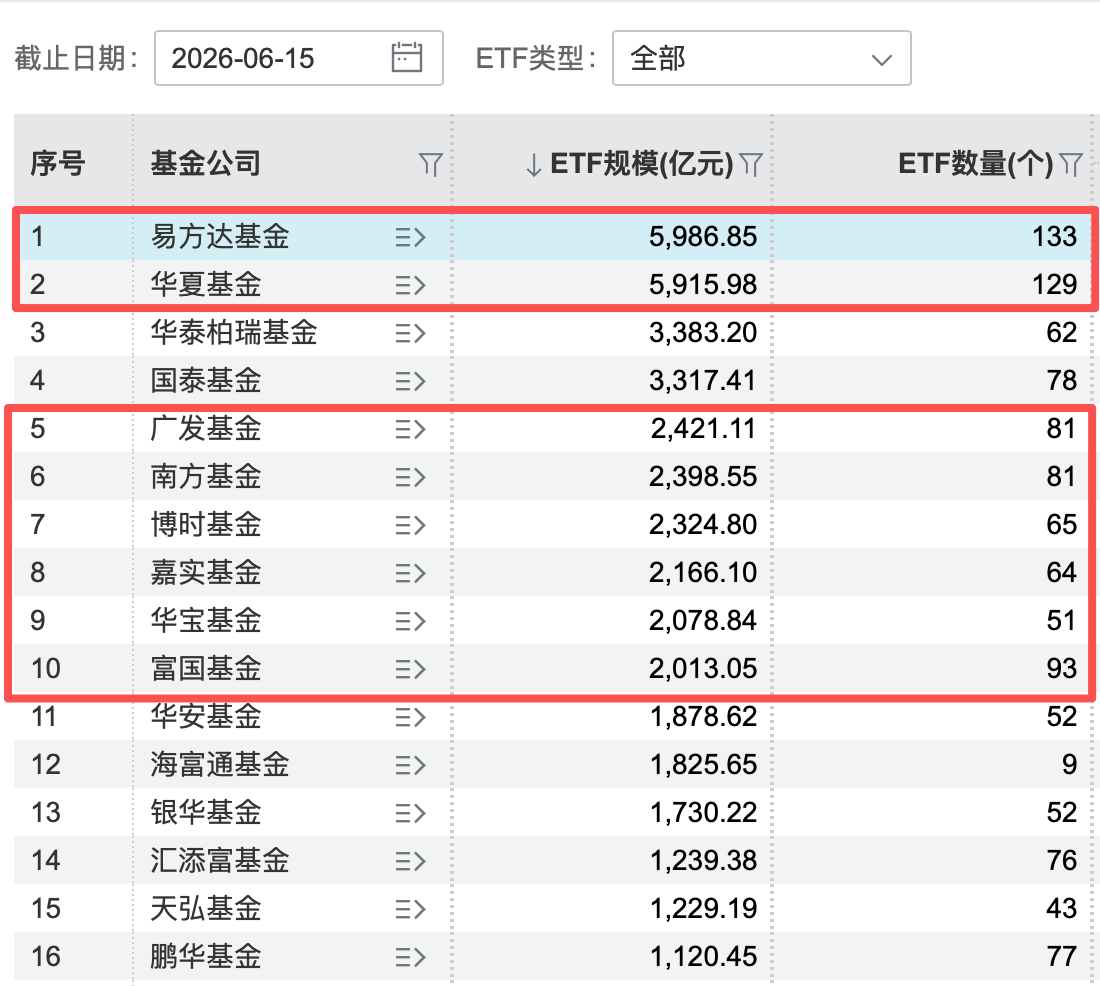Screen dimensions: 1100x986
Task: Select the 国泰基金 company name
Action: (x=206, y=380)
